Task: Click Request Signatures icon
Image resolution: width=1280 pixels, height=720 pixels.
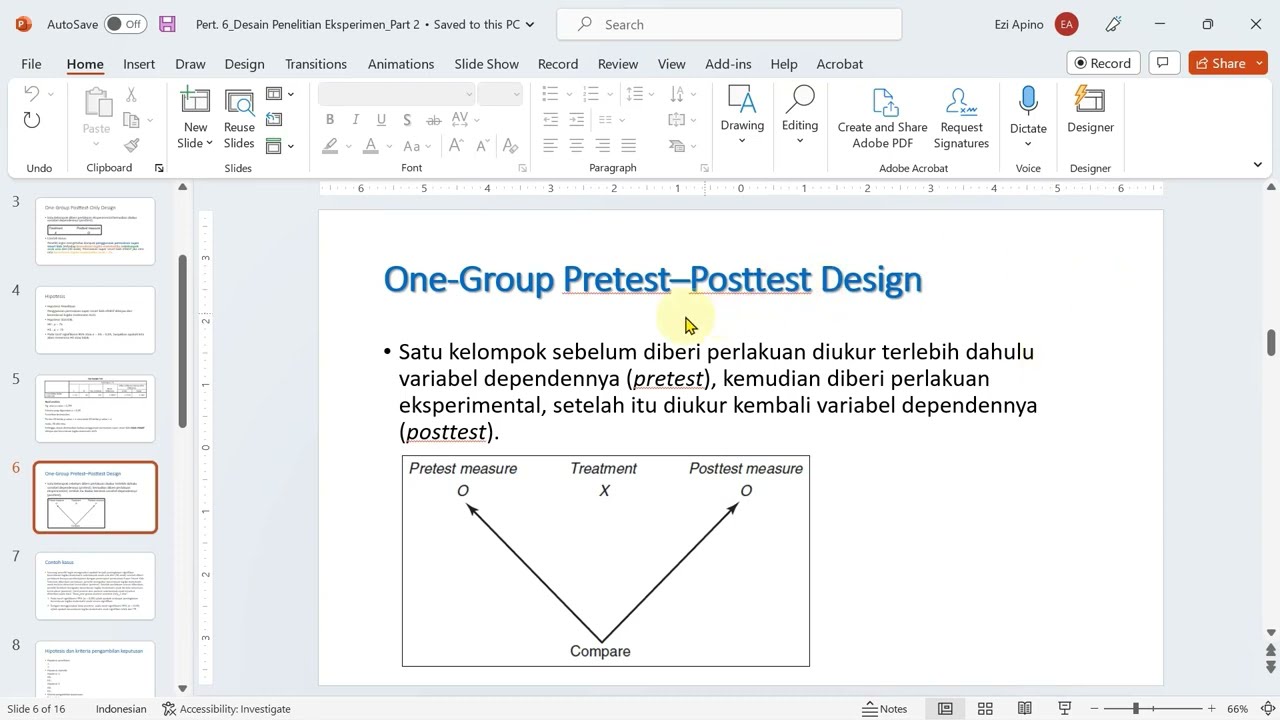Action: click(961, 119)
